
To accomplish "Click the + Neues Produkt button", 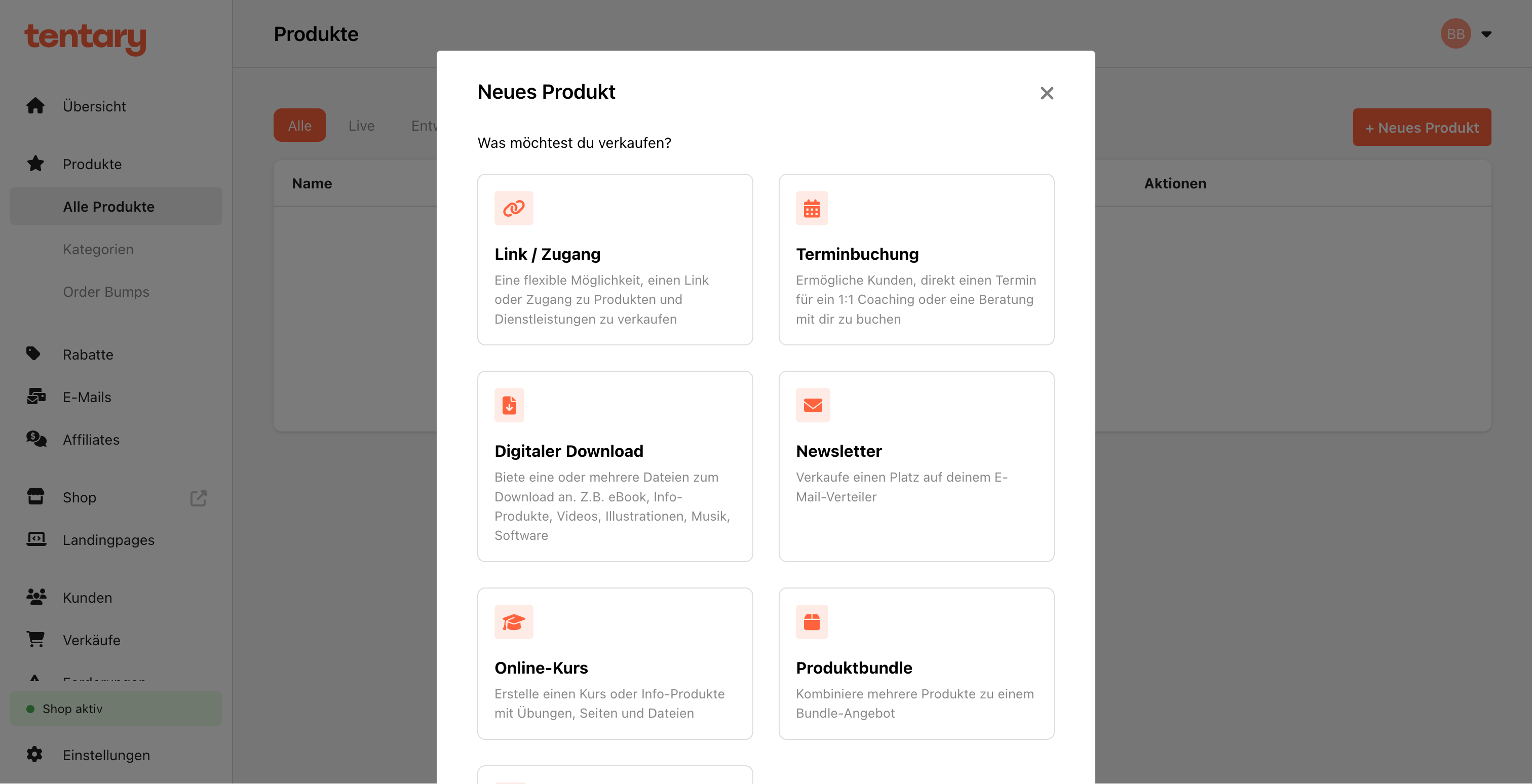I will click(1422, 127).
